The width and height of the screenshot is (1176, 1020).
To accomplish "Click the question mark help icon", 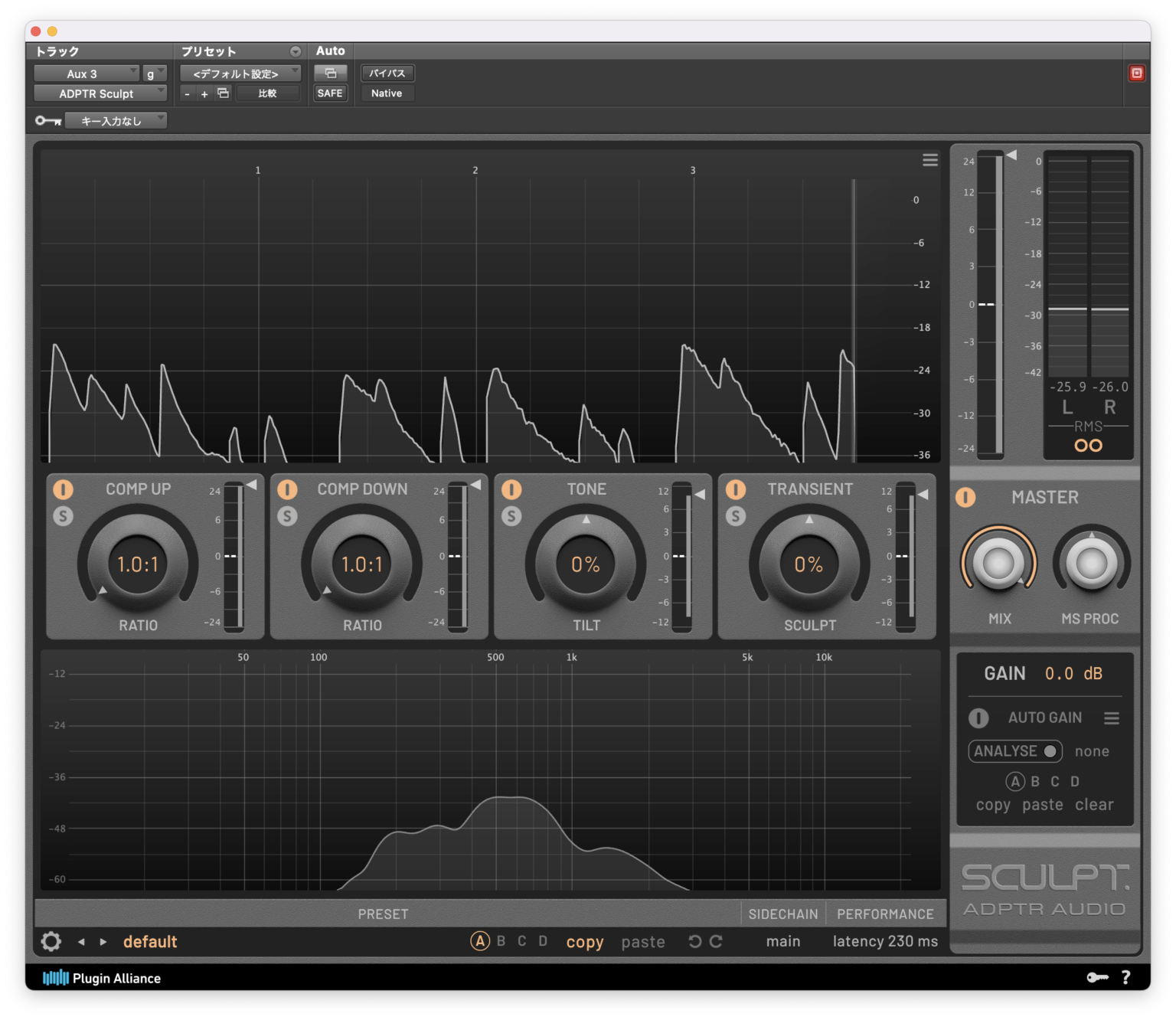I will (1125, 978).
